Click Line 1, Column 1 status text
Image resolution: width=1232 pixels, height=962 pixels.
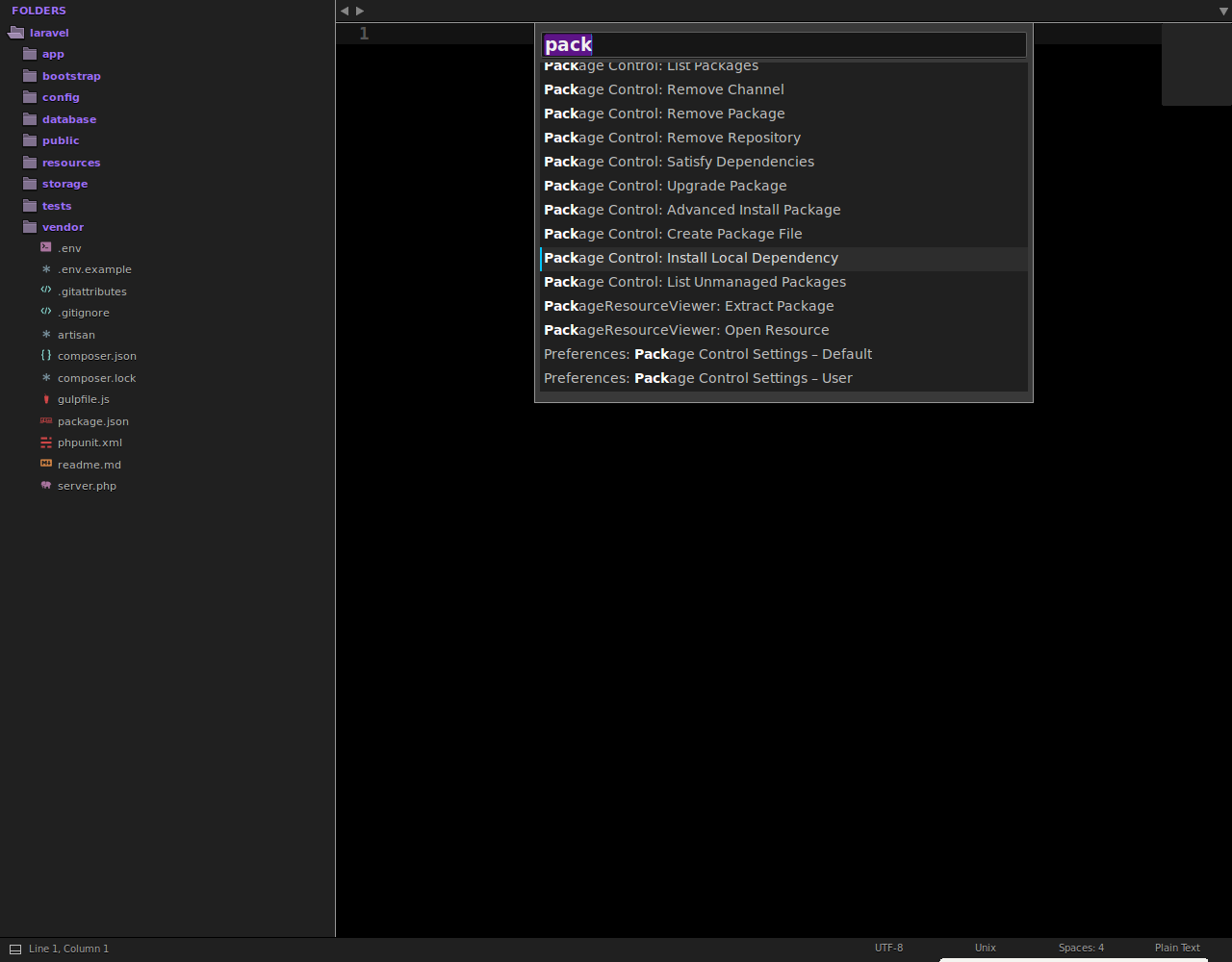click(68, 949)
